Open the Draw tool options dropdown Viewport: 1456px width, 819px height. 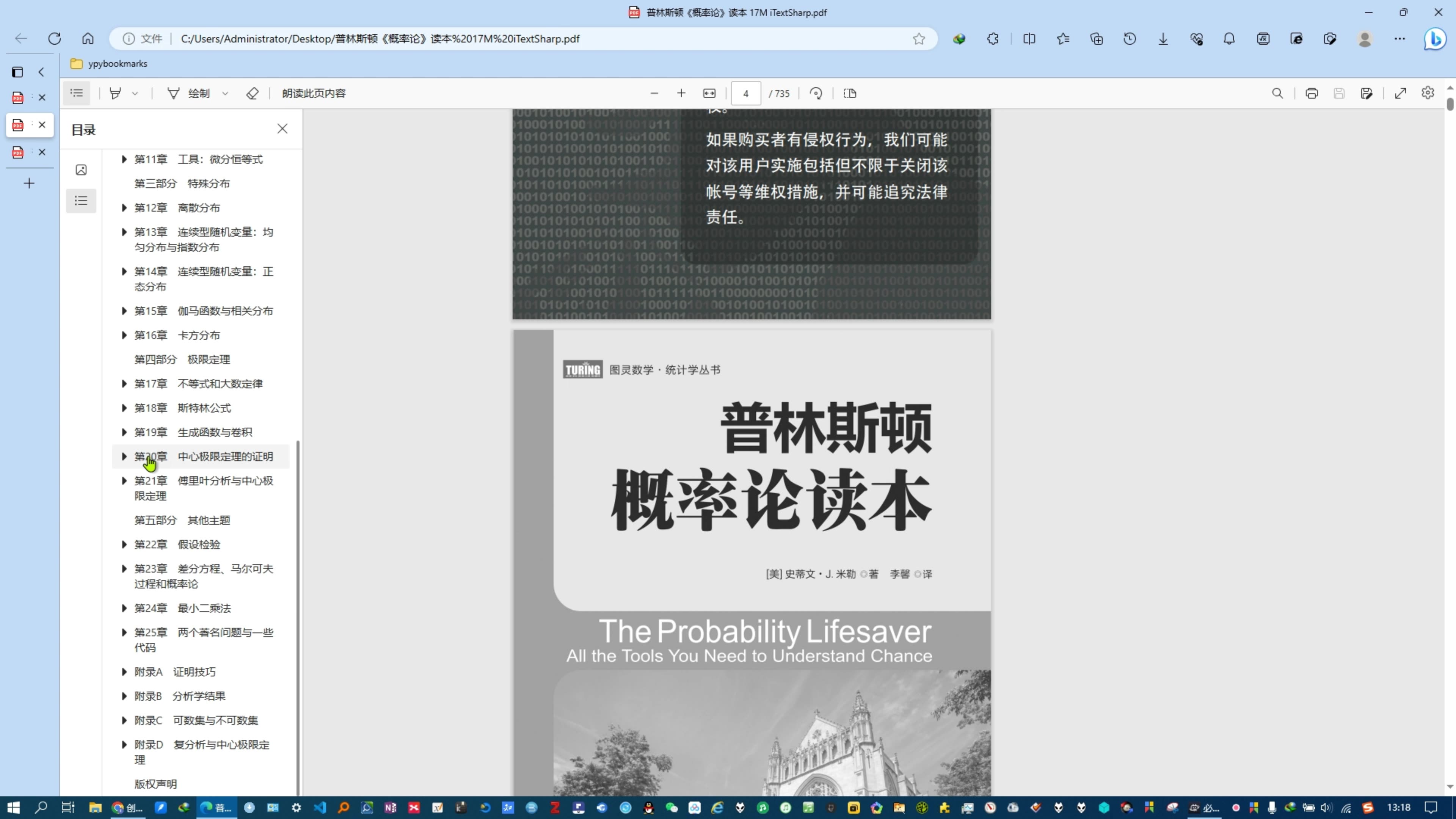[x=225, y=94]
